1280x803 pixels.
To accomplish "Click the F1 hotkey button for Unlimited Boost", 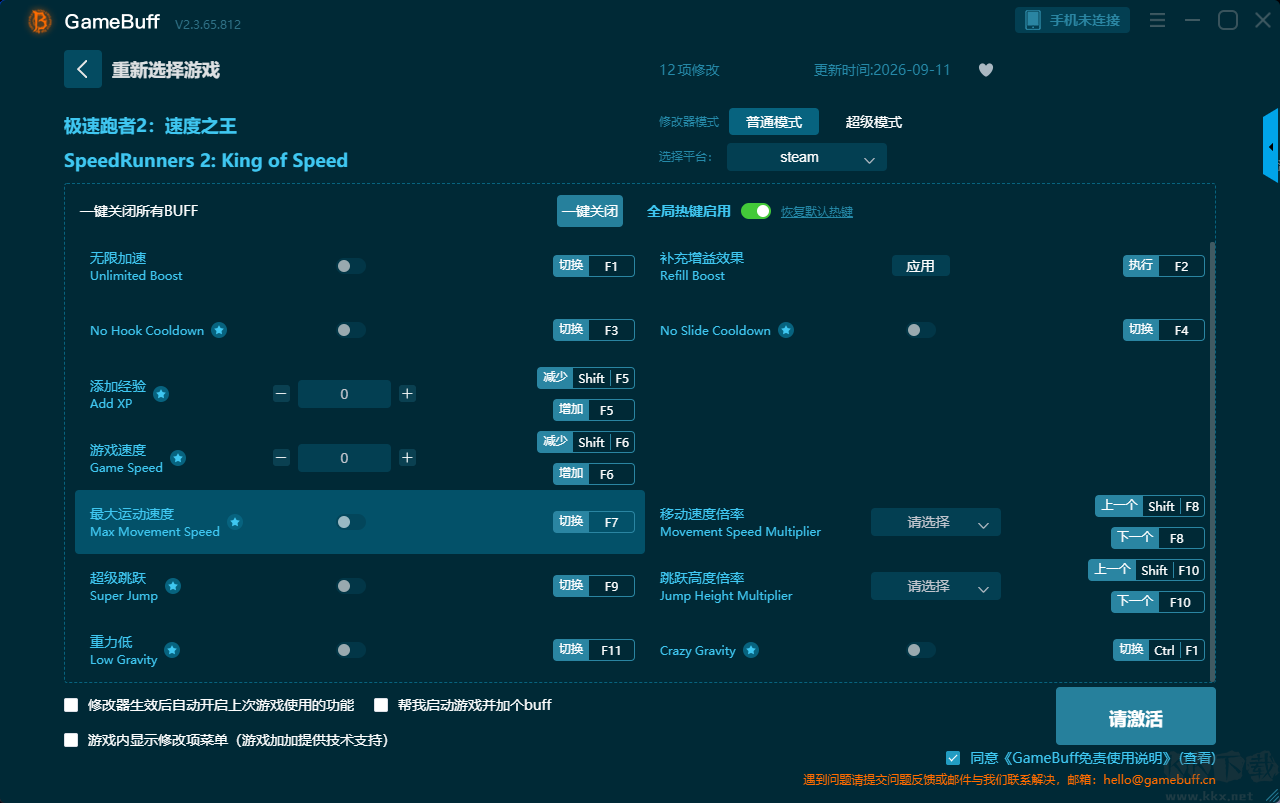I will coord(594,266).
